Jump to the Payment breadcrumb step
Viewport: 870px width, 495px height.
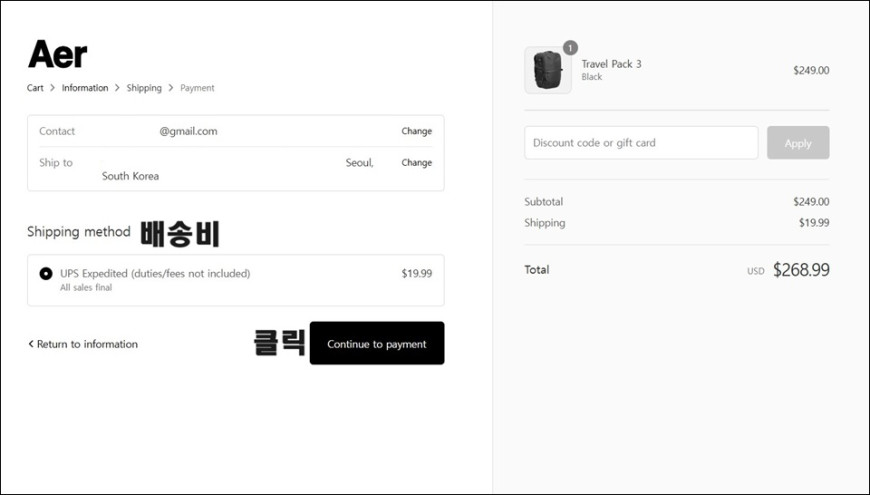tap(197, 88)
